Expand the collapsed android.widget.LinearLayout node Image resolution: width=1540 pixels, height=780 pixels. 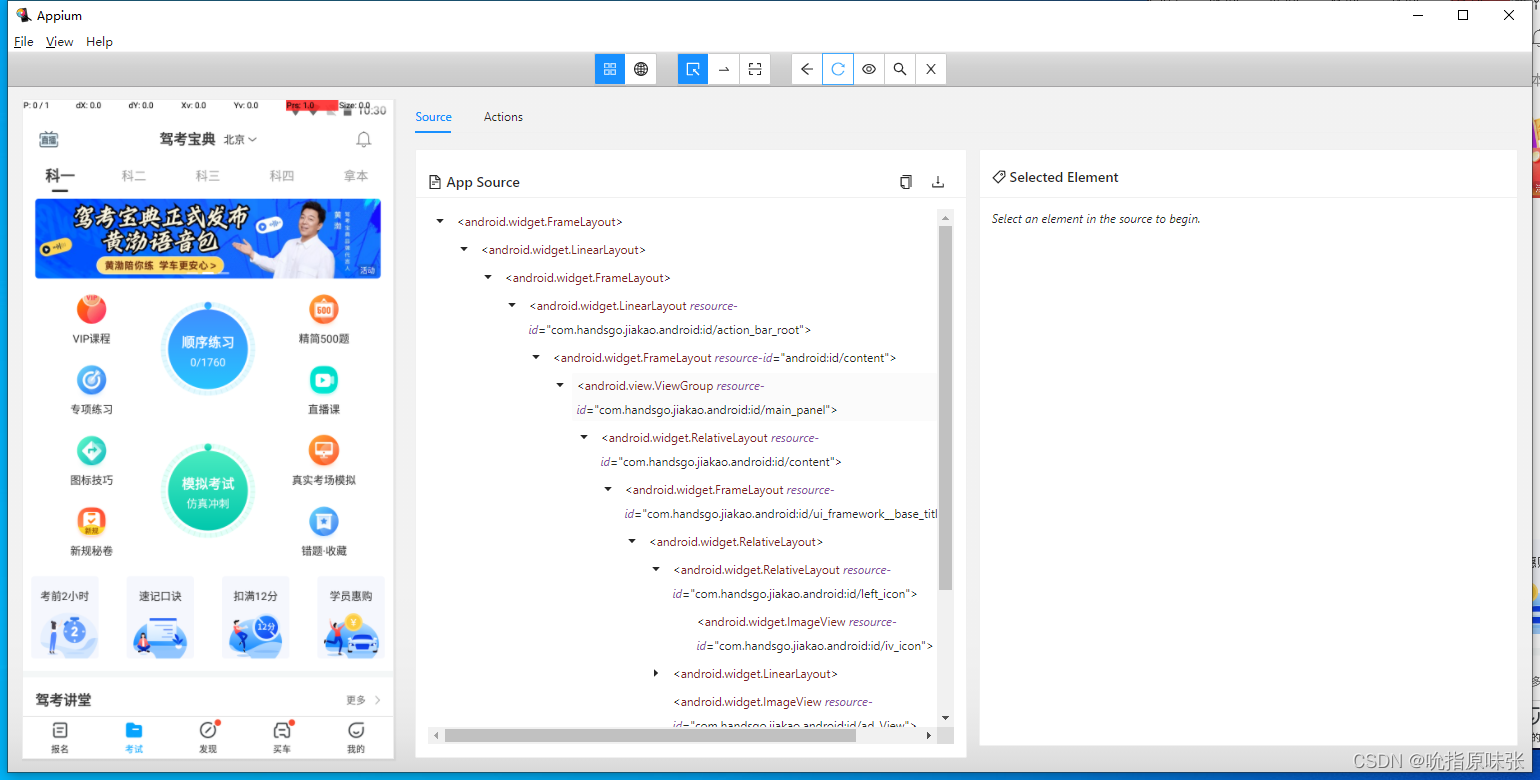coord(656,673)
